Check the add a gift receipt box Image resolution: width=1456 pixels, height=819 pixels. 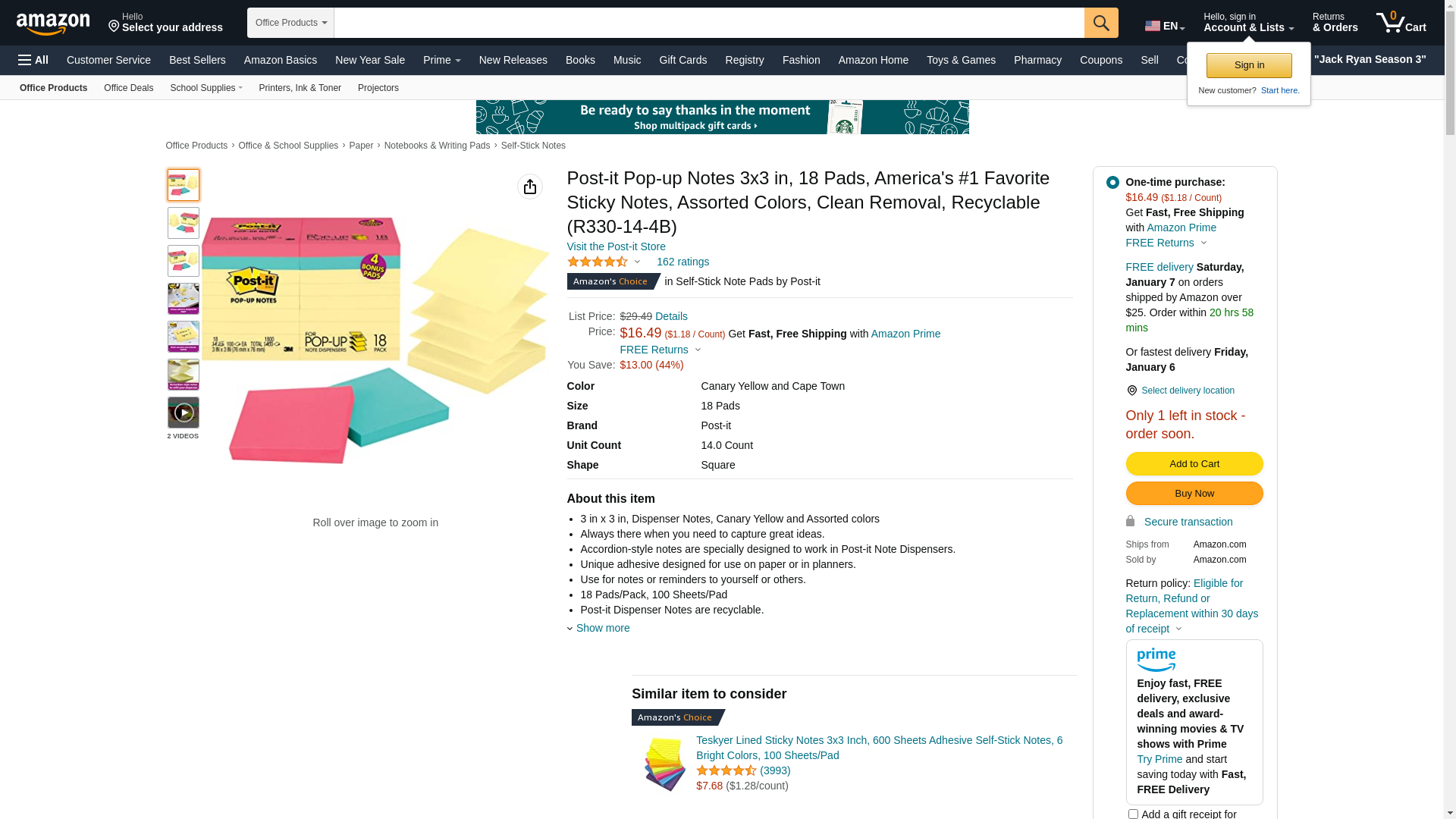click(1133, 814)
